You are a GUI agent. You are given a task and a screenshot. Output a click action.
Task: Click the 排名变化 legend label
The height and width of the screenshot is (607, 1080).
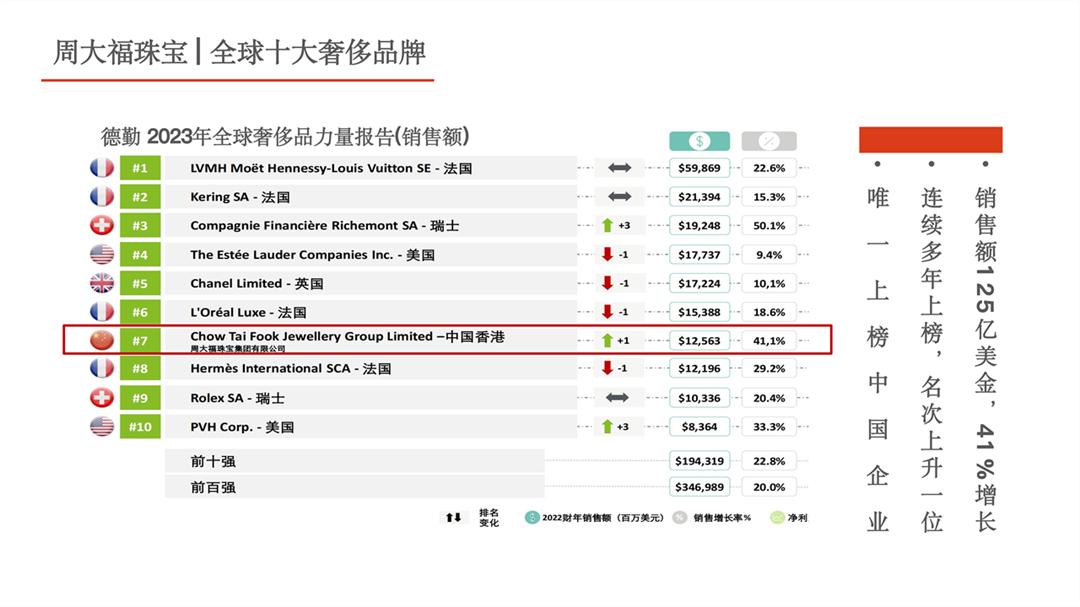(x=489, y=517)
